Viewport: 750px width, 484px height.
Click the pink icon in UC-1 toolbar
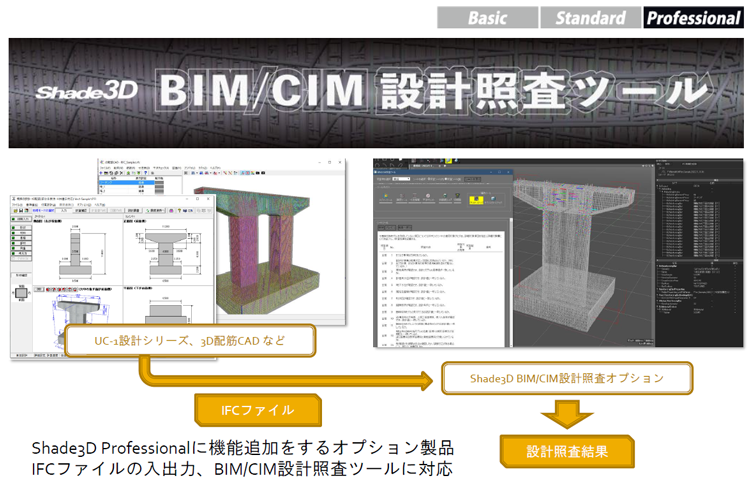pyautogui.click(x=171, y=211)
